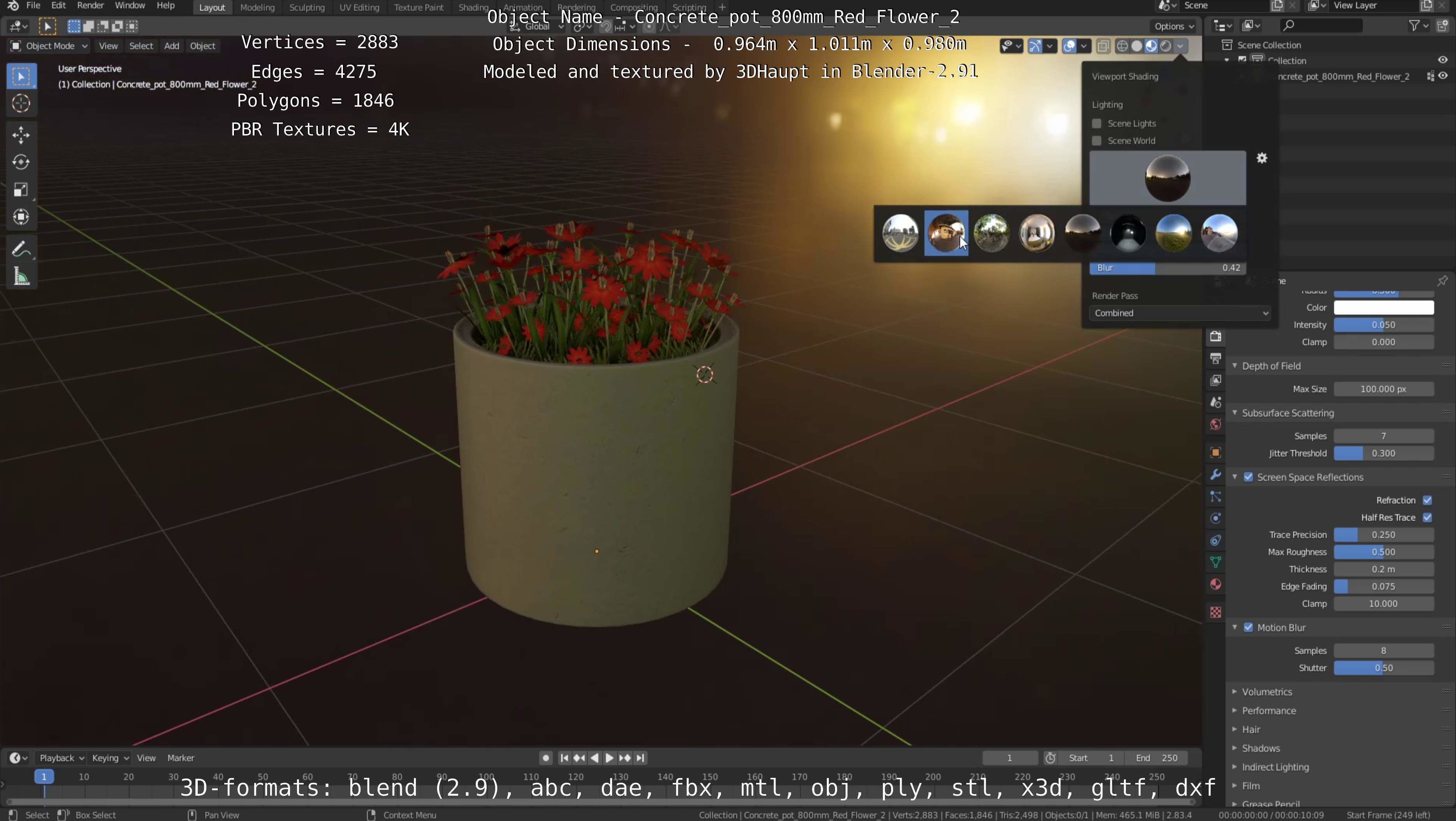Open World properties tab icon
Viewport: 1456px width, 821px height.
(x=1216, y=424)
